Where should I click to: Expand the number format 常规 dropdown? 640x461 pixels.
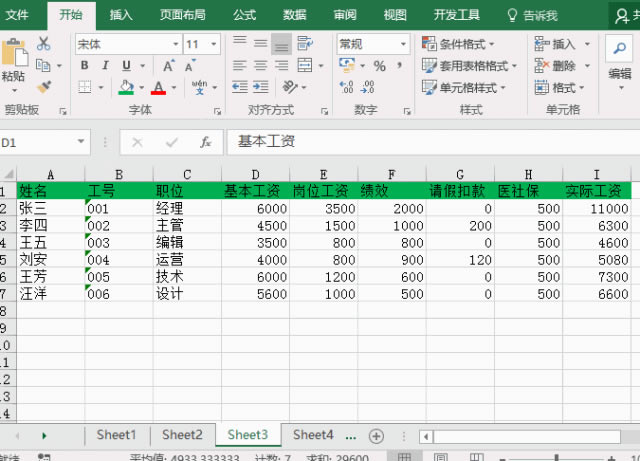[x=404, y=44]
